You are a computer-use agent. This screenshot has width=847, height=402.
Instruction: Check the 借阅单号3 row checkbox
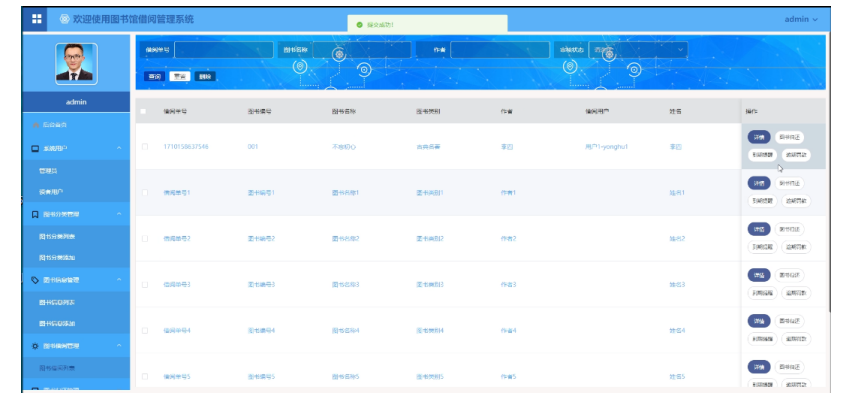[144, 284]
